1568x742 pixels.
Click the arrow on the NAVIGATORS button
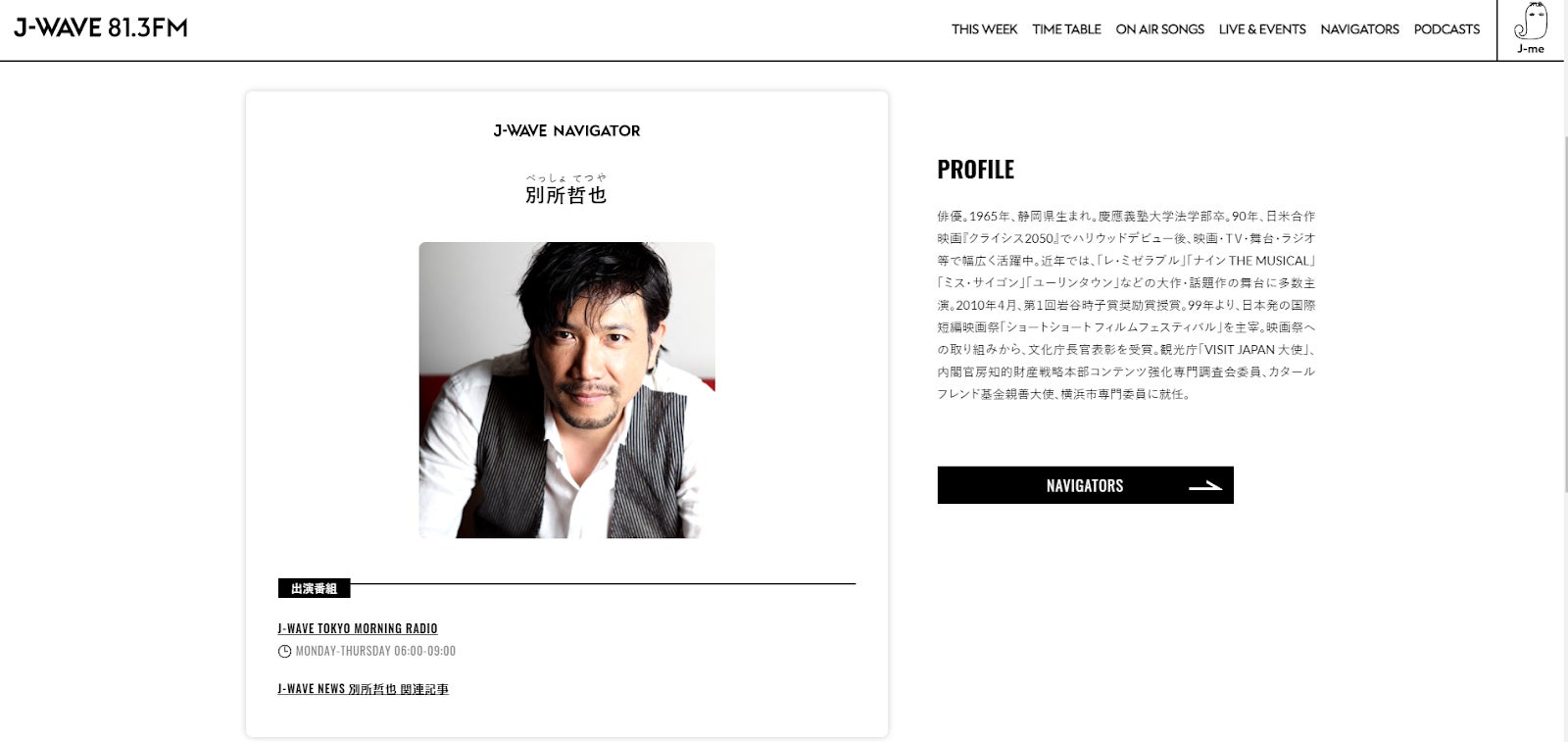pyautogui.click(x=1204, y=485)
